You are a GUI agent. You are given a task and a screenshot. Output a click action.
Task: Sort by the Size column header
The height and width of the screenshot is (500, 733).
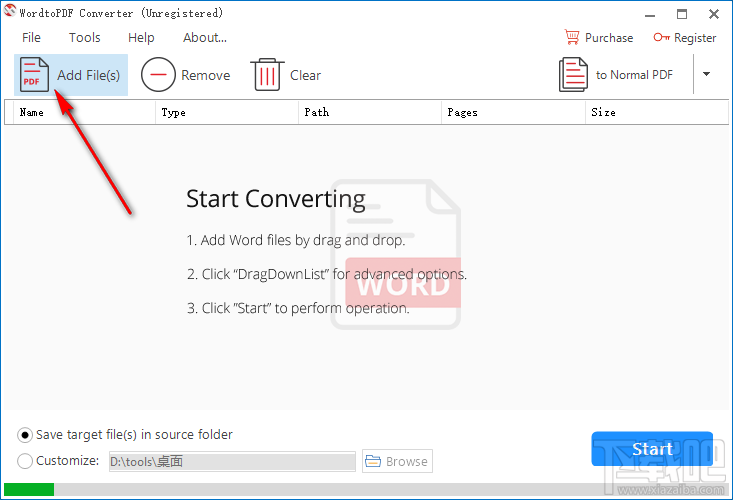[x=657, y=112]
